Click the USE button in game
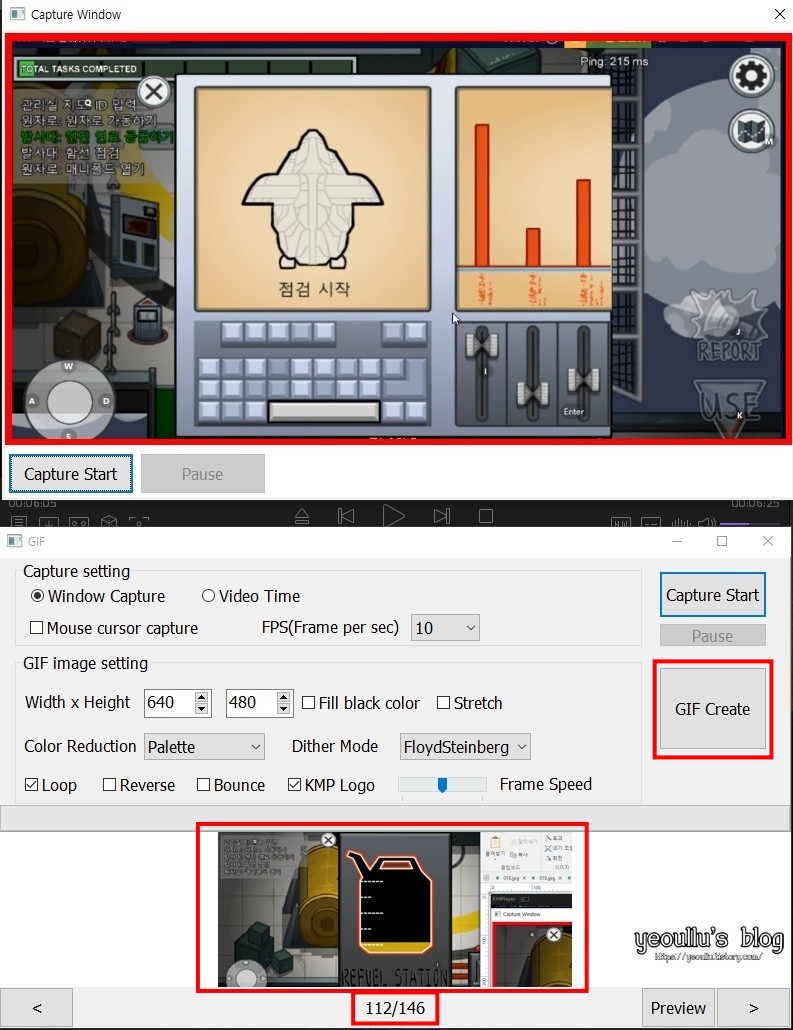This screenshot has width=793, height=1030. [x=729, y=407]
